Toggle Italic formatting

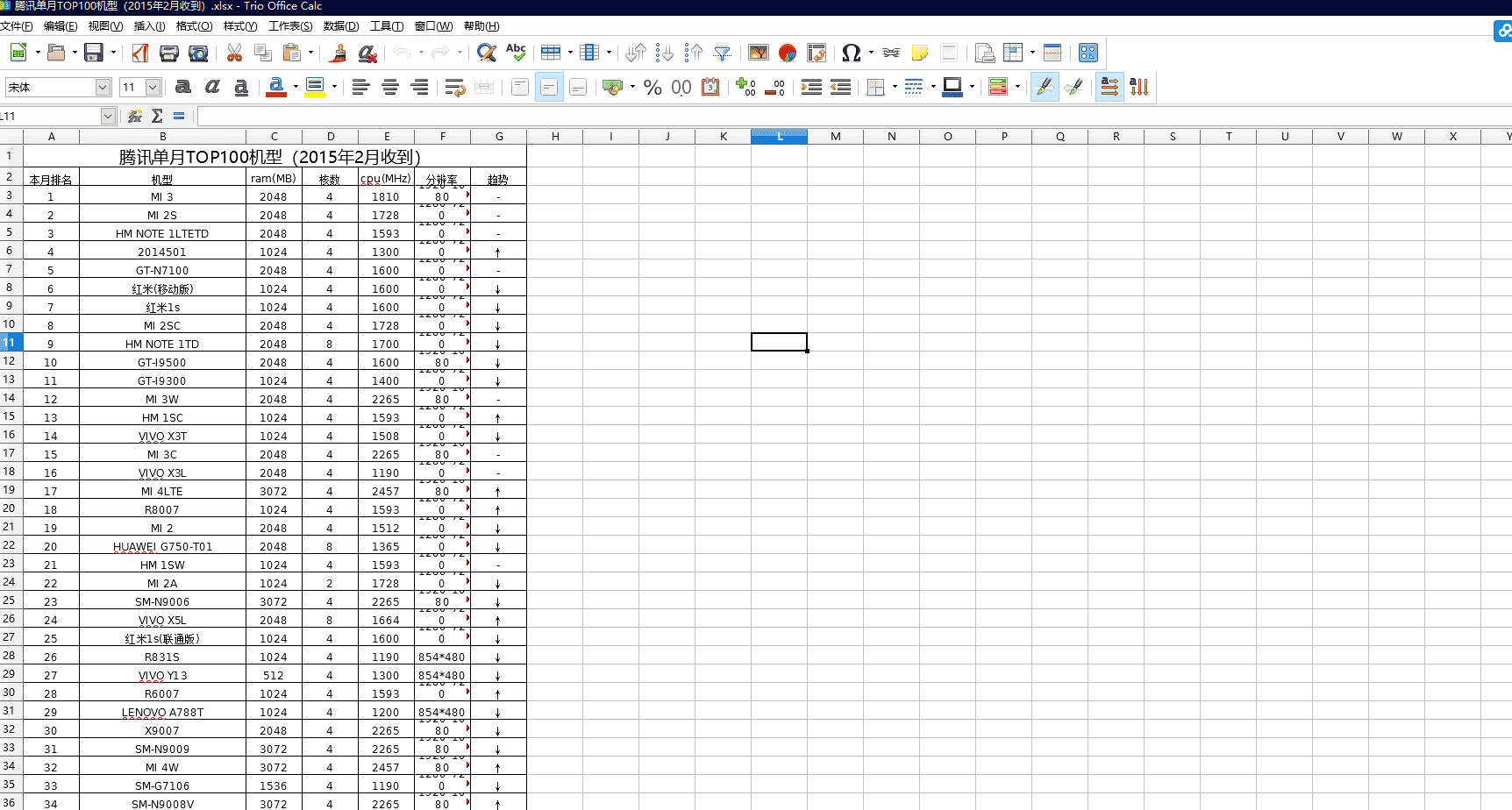coord(212,87)
